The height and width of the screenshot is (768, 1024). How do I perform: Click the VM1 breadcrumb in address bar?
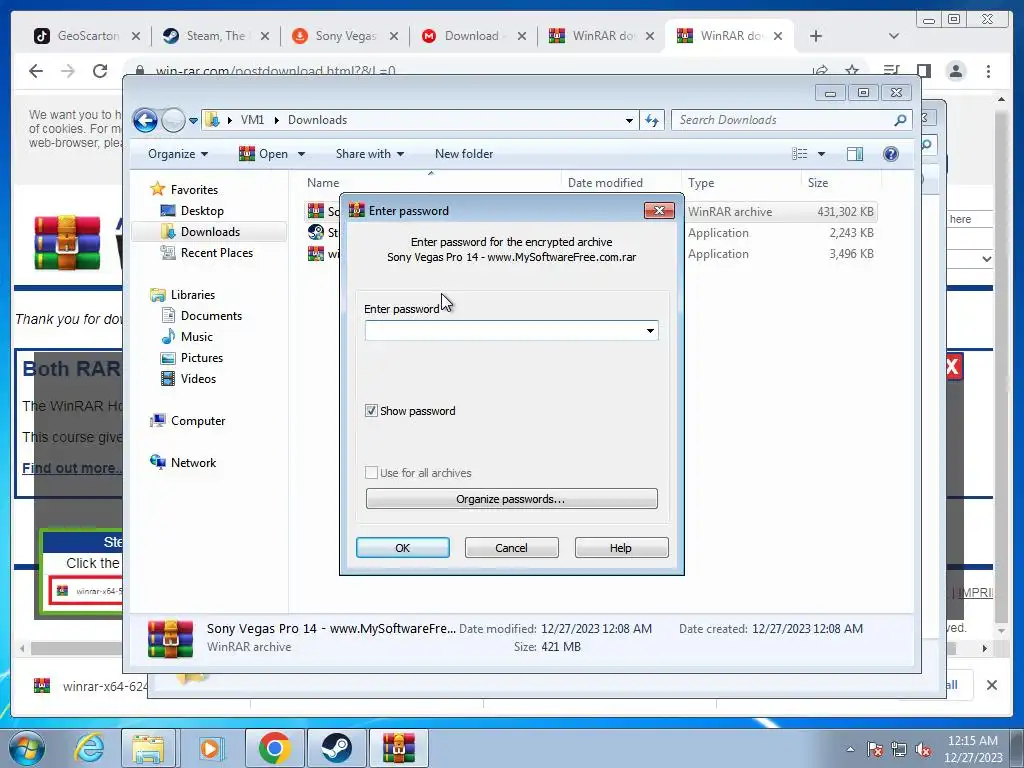(x=252, y=120)
